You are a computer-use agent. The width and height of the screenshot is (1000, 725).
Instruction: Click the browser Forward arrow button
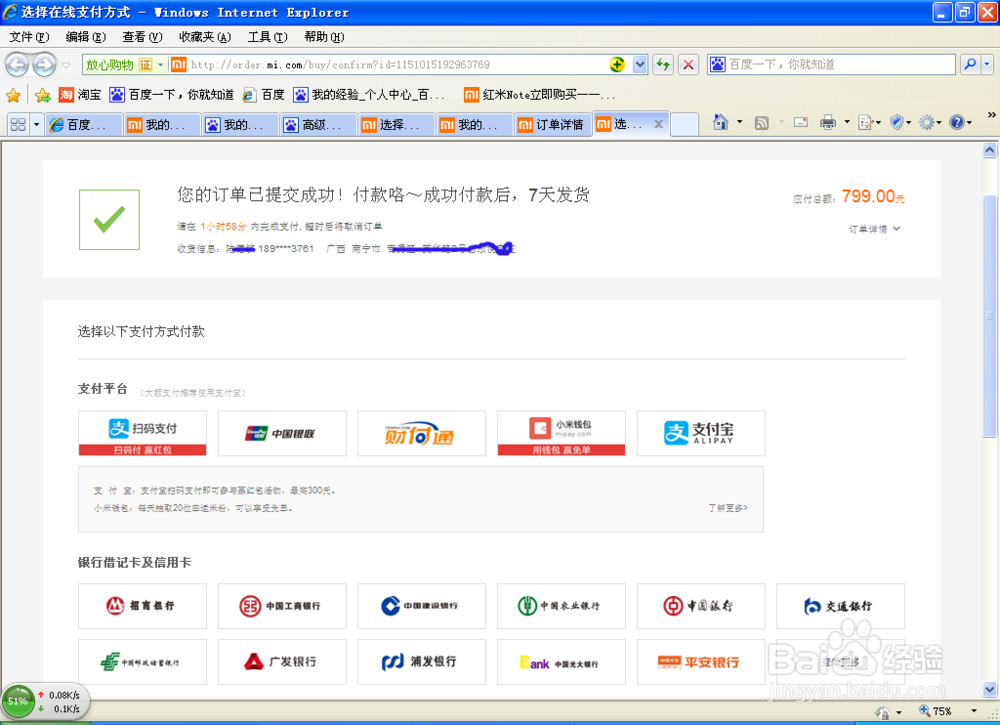44,64
